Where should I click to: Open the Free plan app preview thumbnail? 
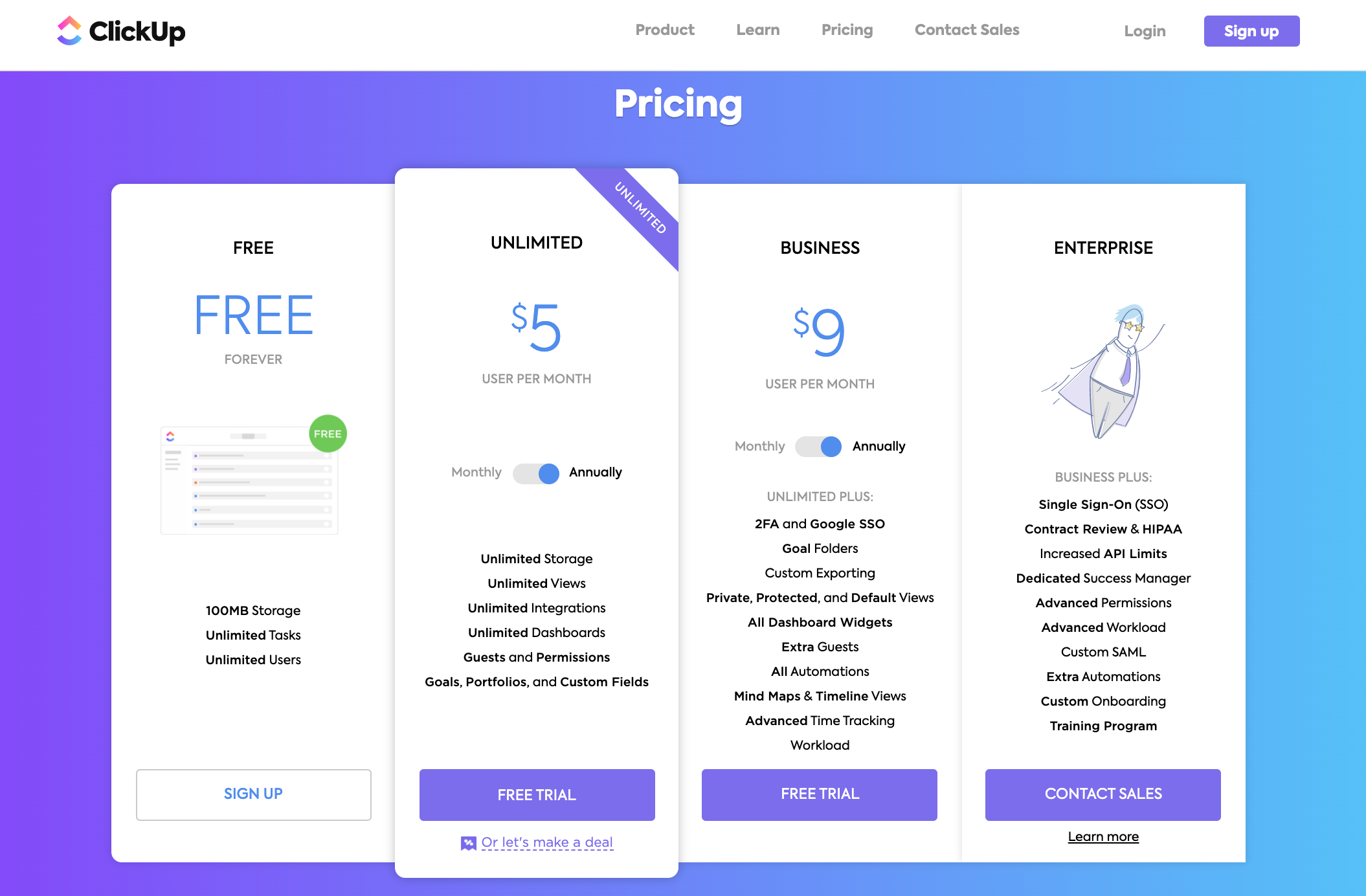tap(249, 480)
